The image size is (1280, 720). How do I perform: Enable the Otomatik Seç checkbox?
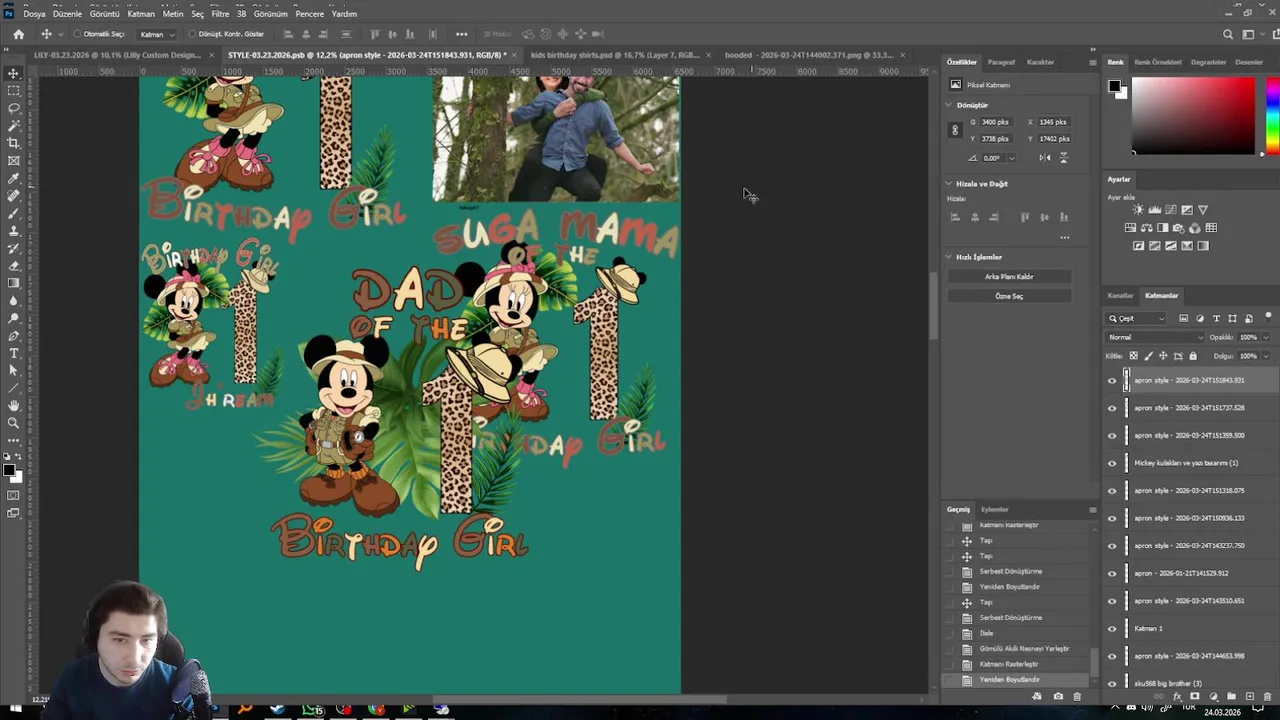coord(77,34)
